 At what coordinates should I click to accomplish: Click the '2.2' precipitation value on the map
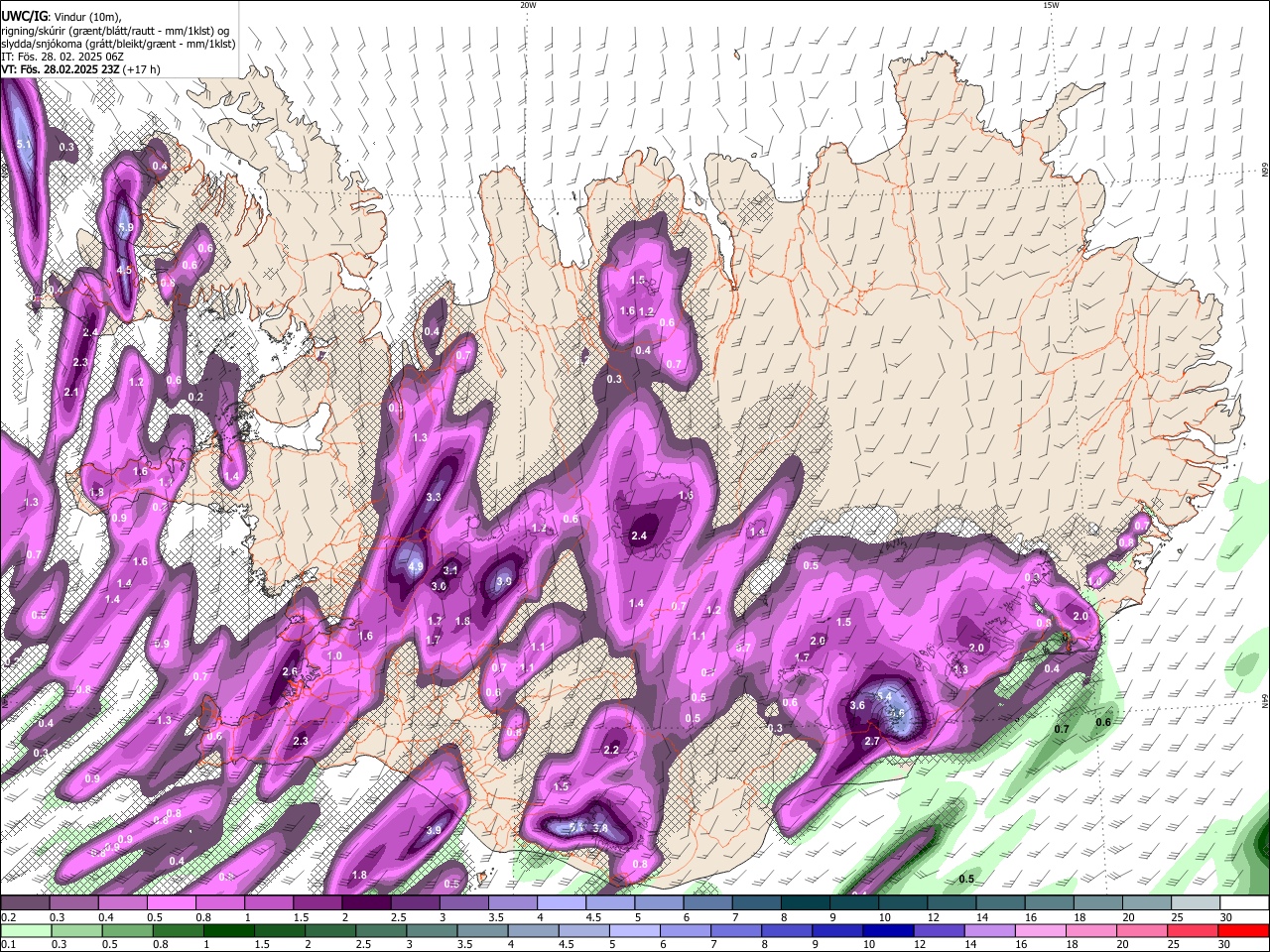coord(611,750)
